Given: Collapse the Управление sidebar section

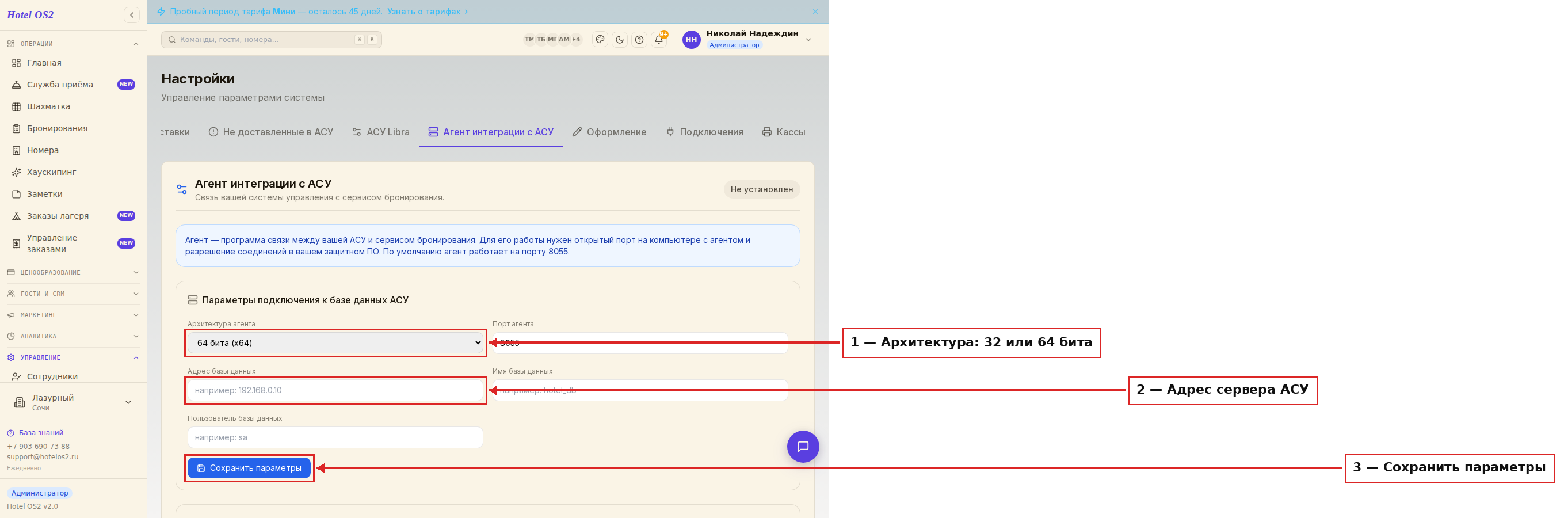Looking at the screenshot, I should pos(73,357).
